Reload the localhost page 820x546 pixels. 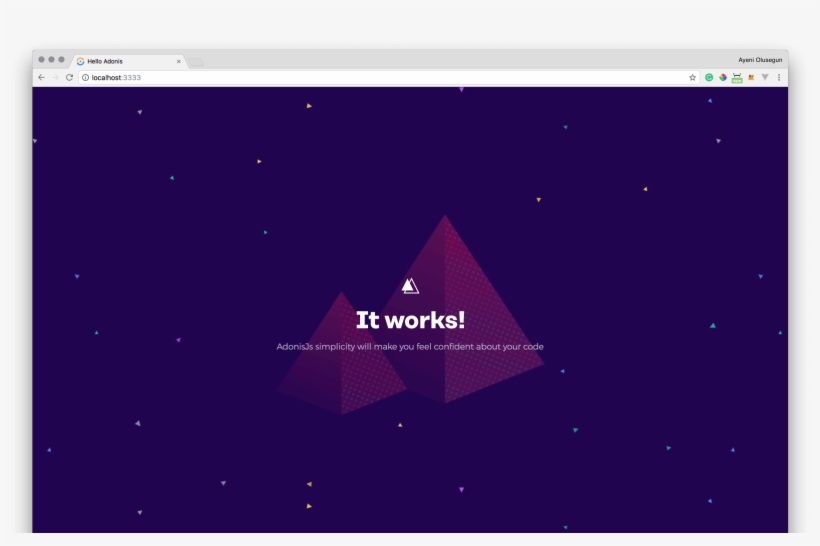coord(69,77)
